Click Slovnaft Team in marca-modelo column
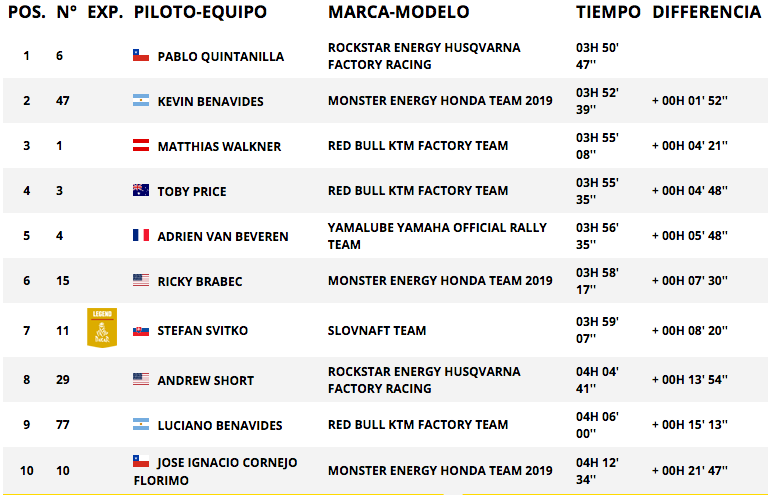 pyautogui.click(x=377, y=331)
